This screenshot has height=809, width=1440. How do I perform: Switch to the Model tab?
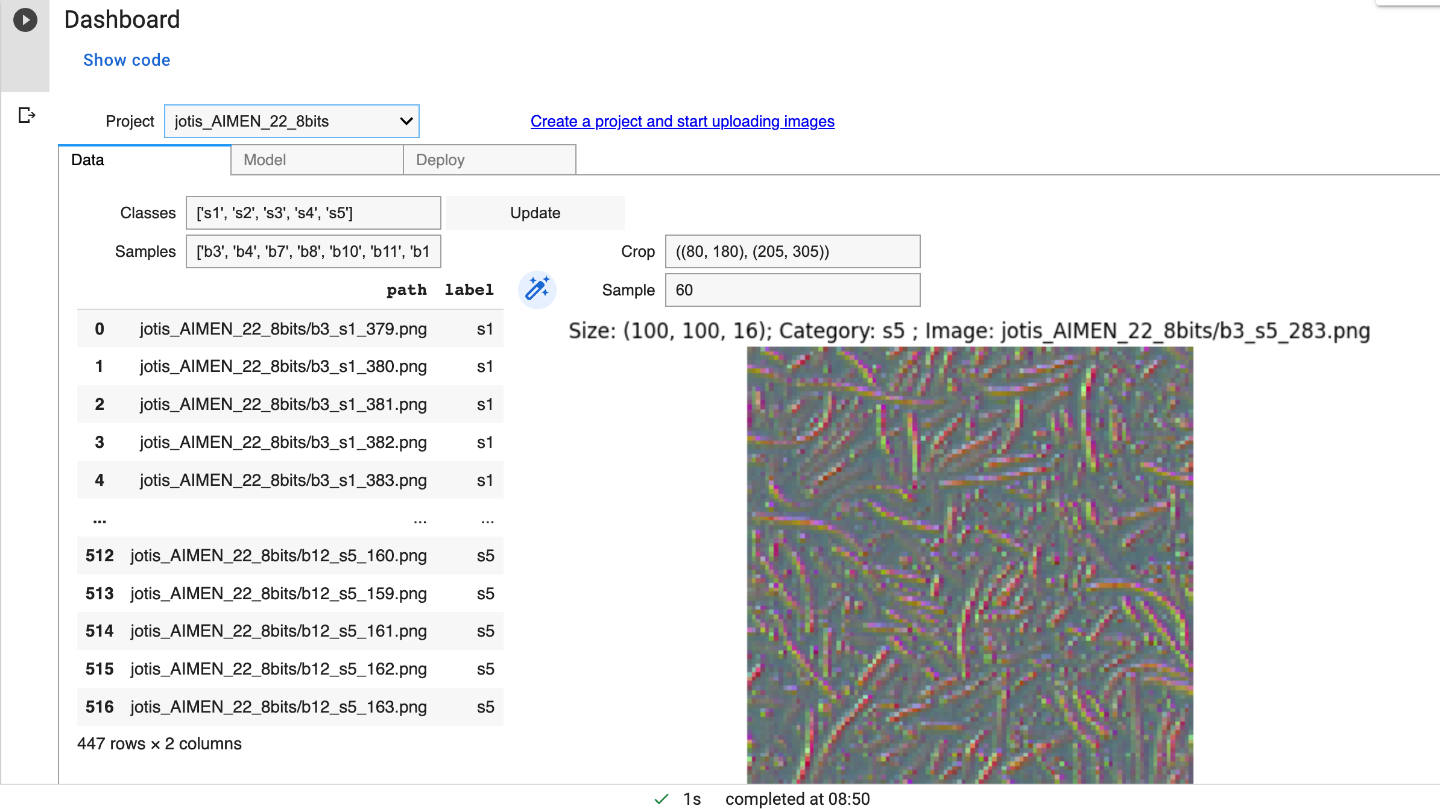point(317,160)
